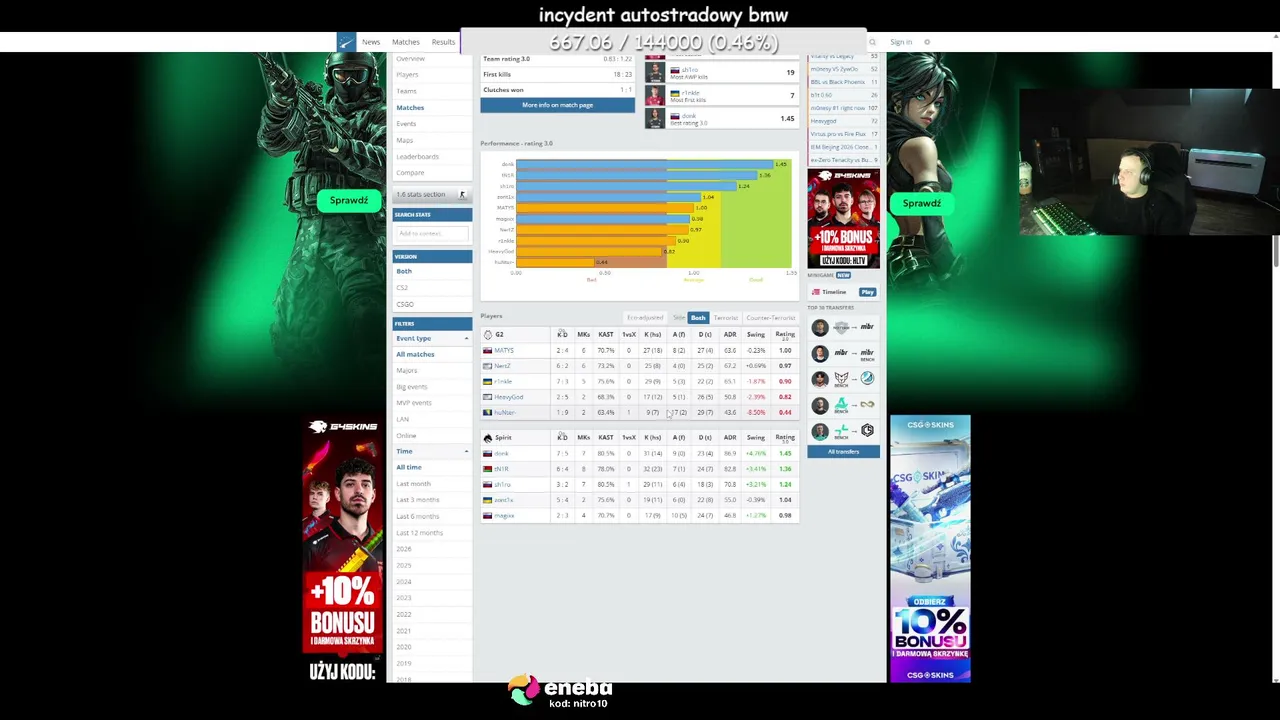The image size is (1280, 720).
Task: Open the News menu item
Action: [371, 42]
